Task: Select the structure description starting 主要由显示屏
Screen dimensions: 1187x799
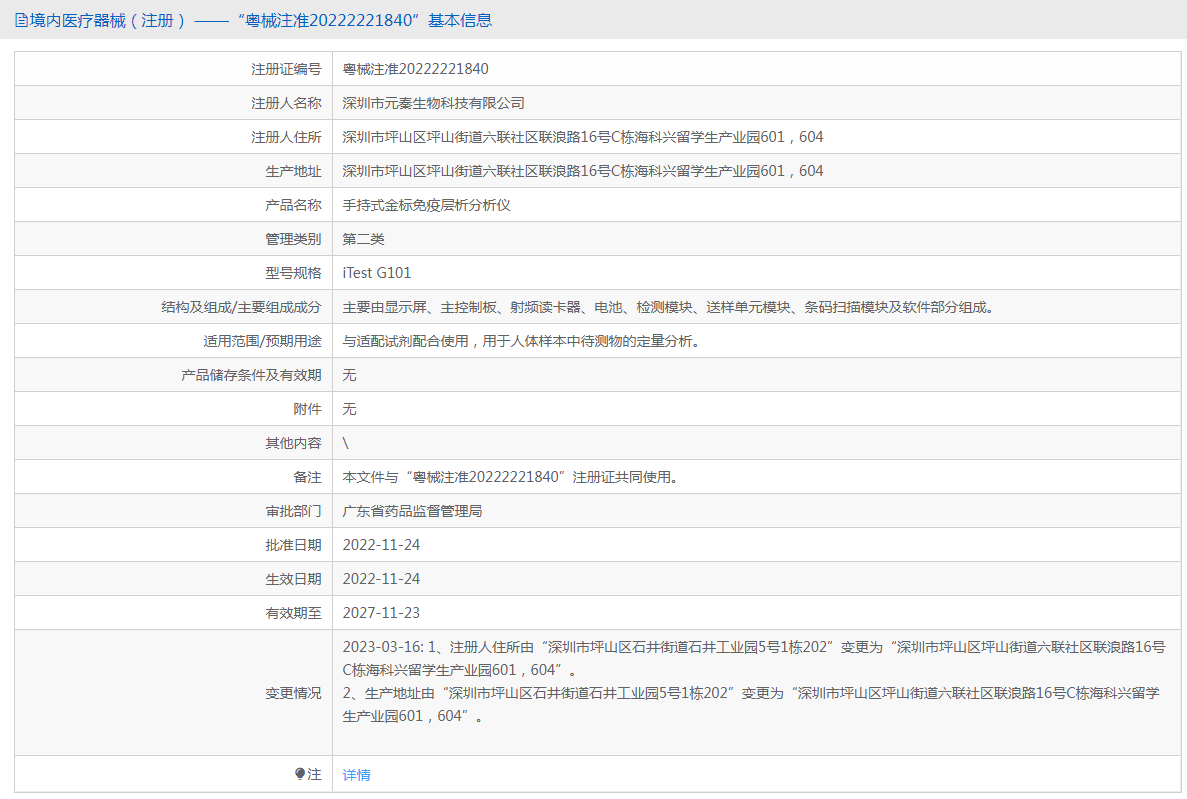Action: [x=668, y=307]
